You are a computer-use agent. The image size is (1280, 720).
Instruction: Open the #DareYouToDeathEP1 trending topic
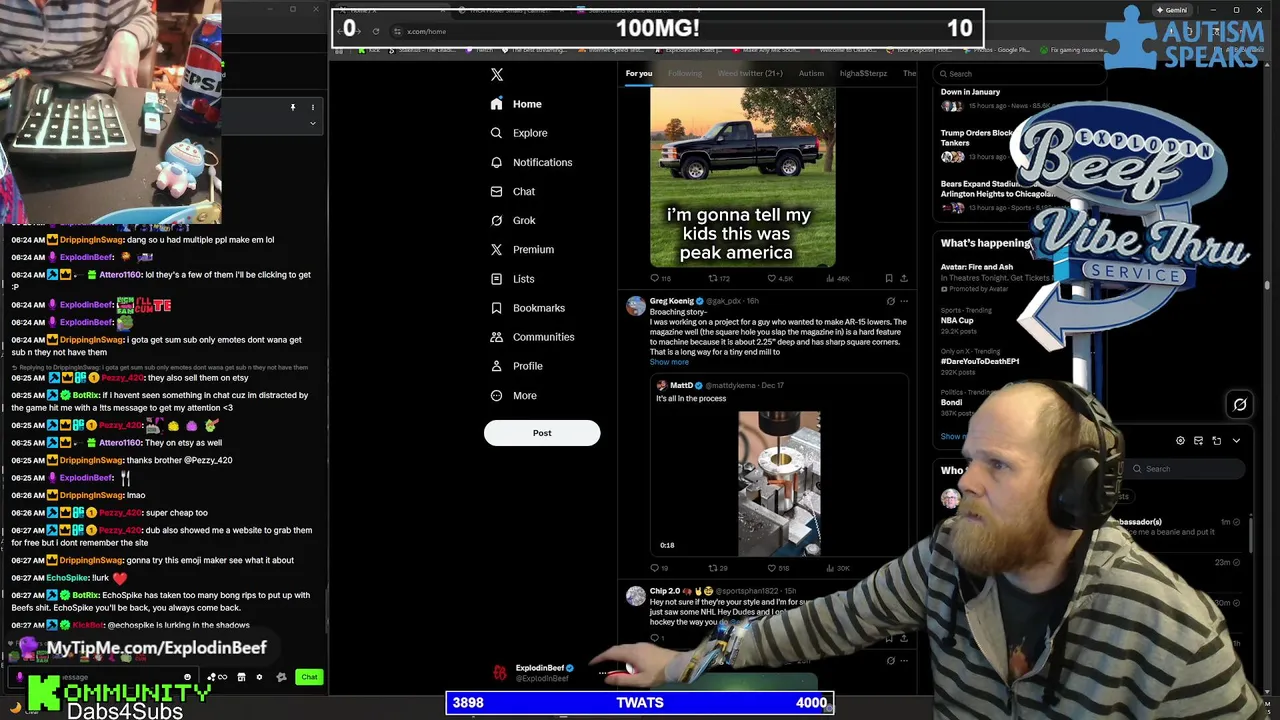(980, 361)
